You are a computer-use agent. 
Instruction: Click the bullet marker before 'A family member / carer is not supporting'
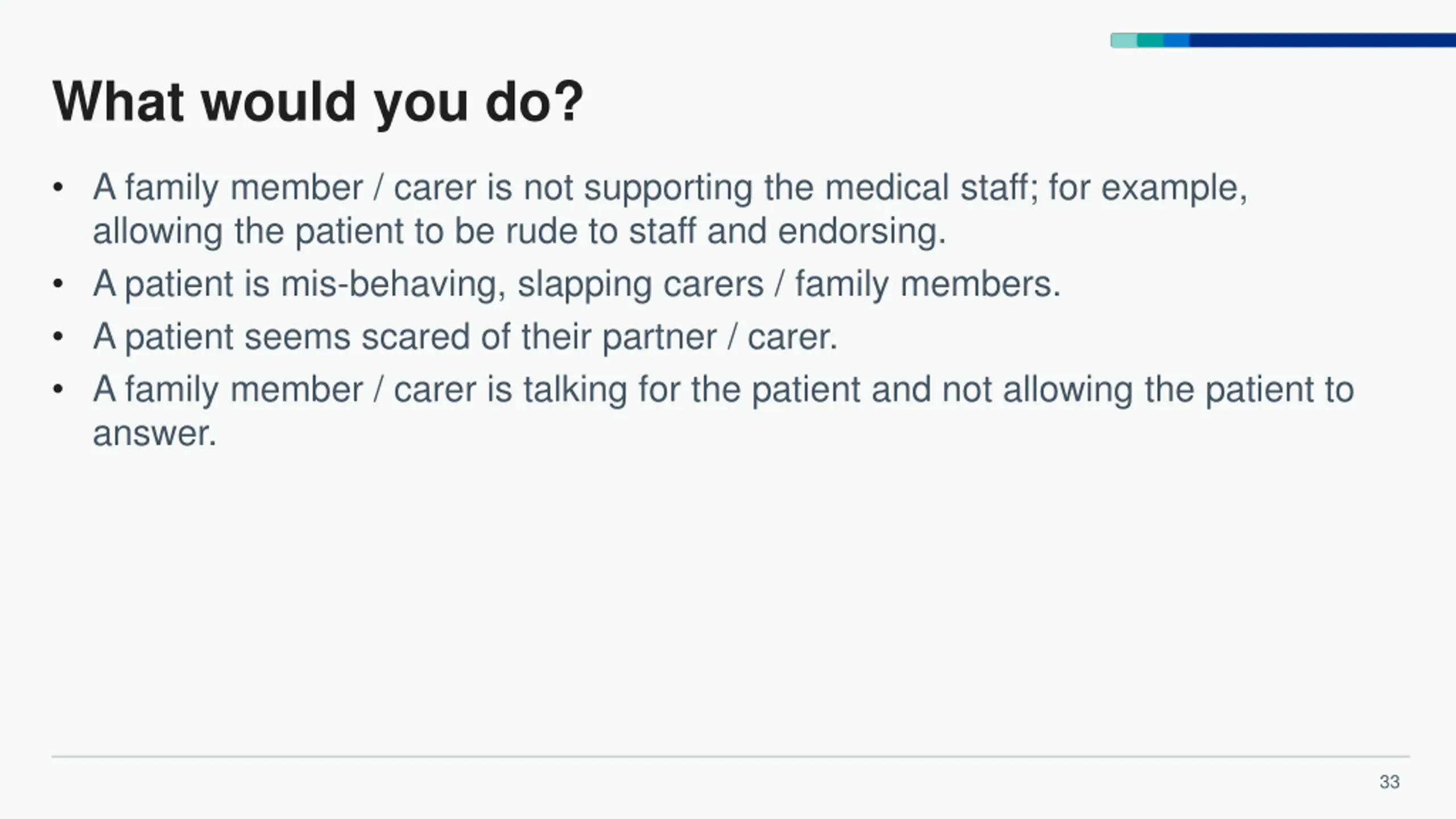click(57, 187)
